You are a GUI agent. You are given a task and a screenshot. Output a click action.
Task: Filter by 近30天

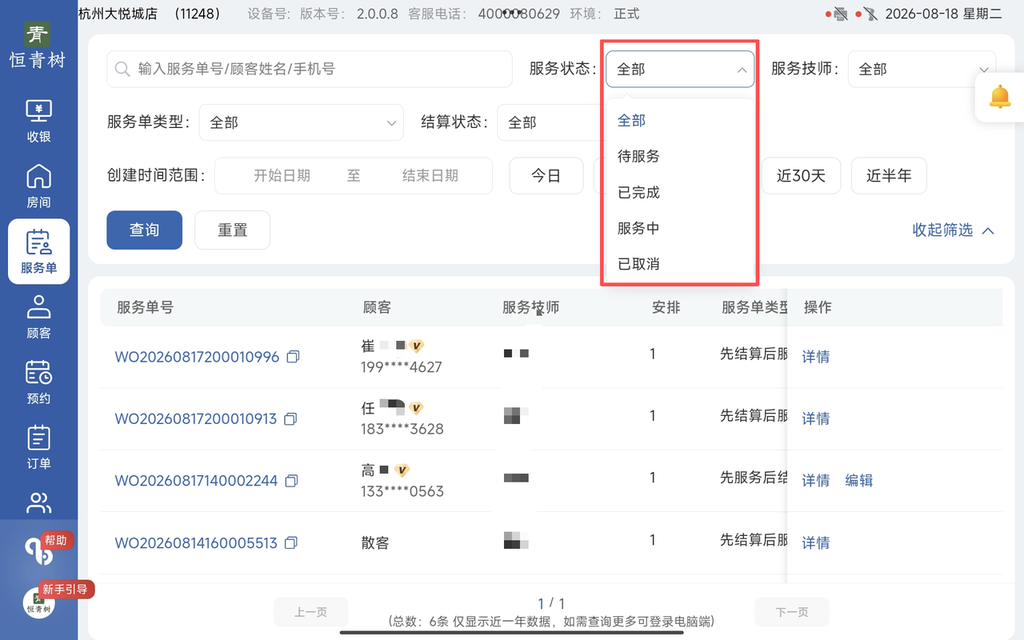tap(801, 176)
